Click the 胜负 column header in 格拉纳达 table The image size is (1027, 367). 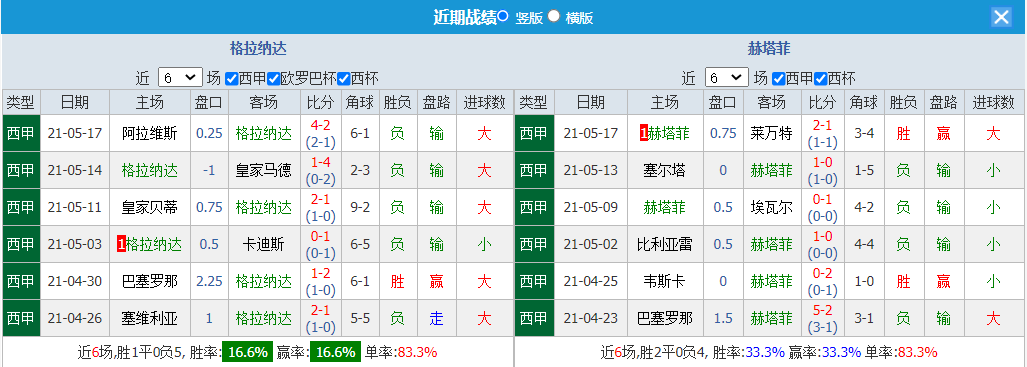(x=398, y=102)
